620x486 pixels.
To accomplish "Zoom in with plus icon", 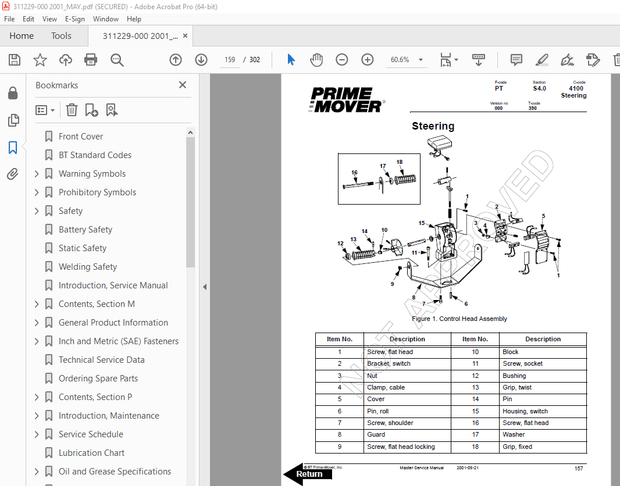I will click(x=367, y=60).
